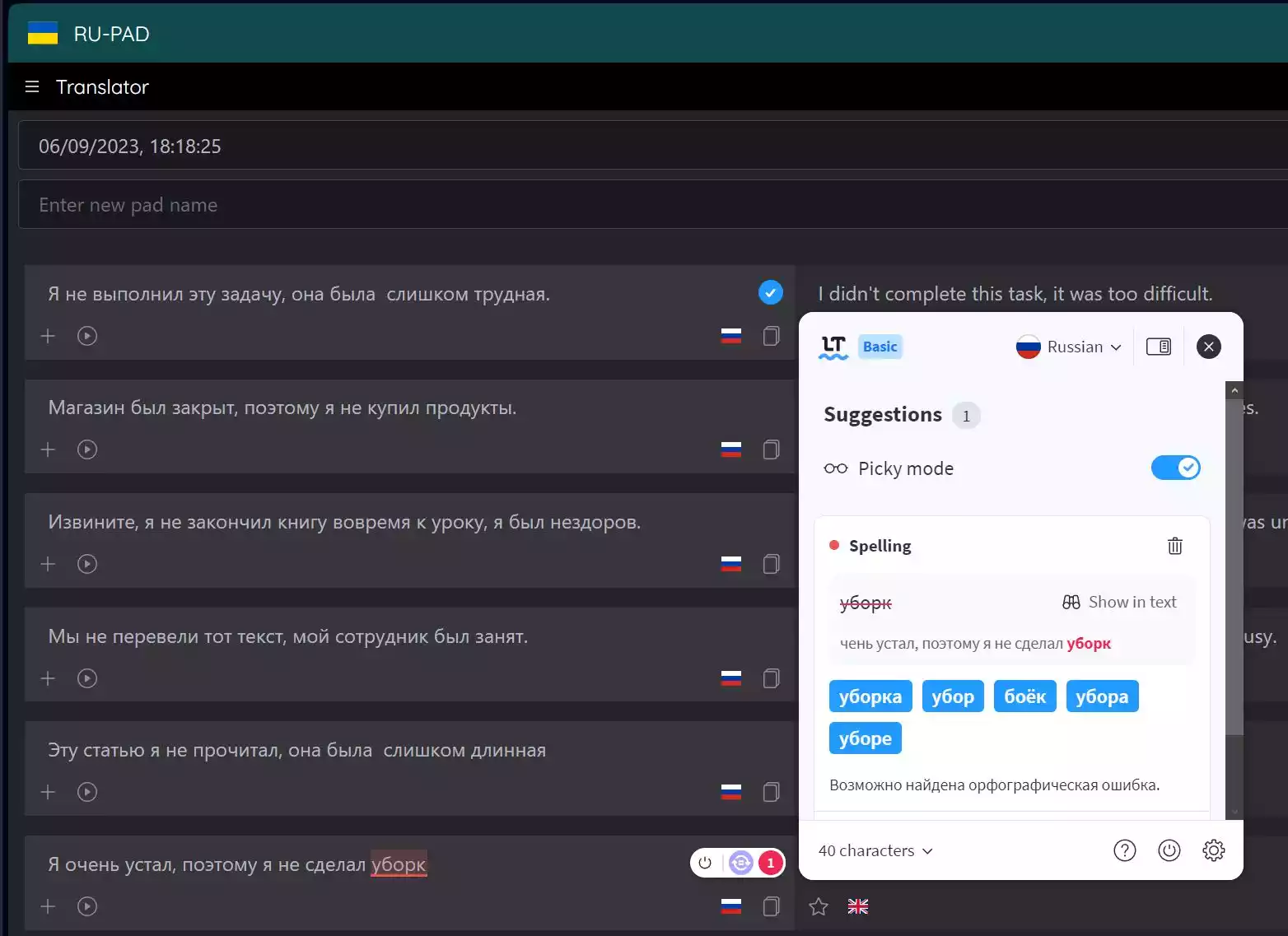Click the blue checkmark on first sentence
The image size is (1288, 936).
coord(770,292)
